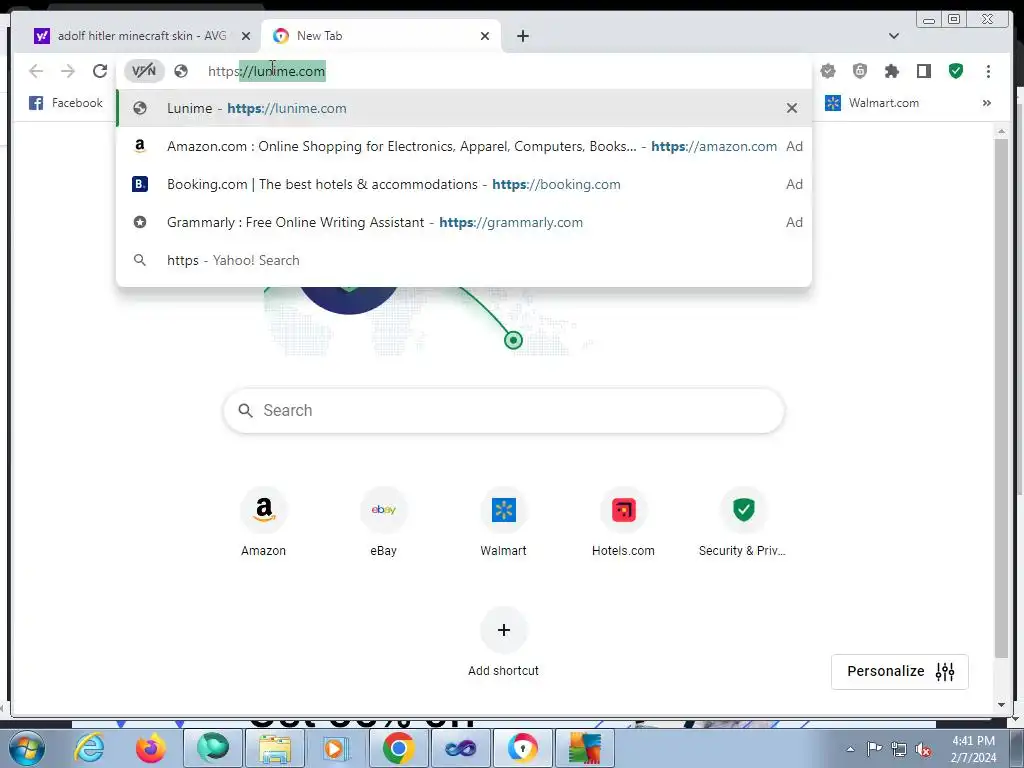1024x768 pixels.
Task: Go back with the back arrow
Action: (36, 71)
